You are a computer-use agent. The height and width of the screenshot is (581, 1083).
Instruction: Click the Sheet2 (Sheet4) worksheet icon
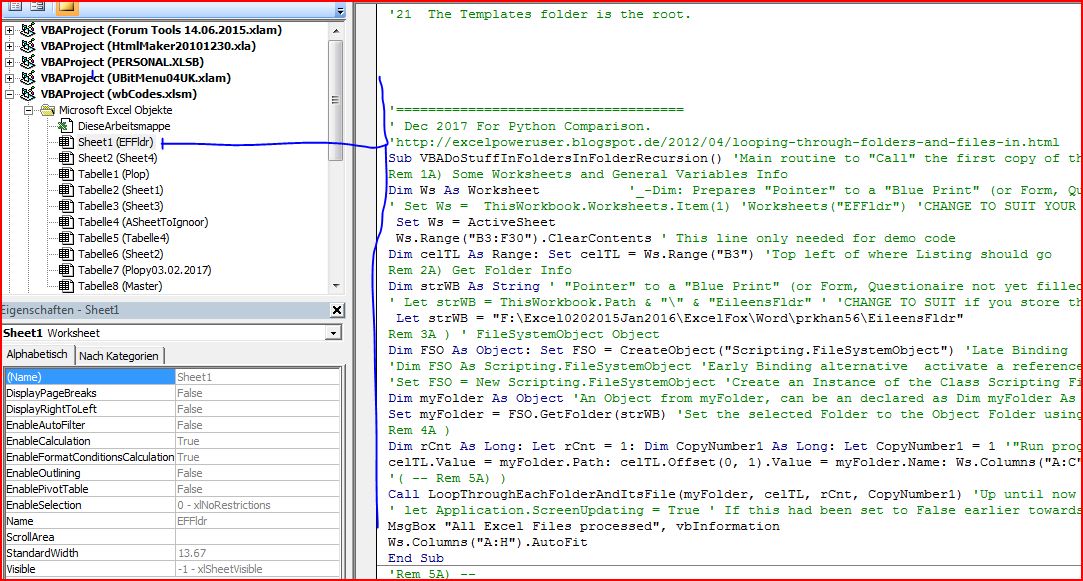[x=66, y=158]
